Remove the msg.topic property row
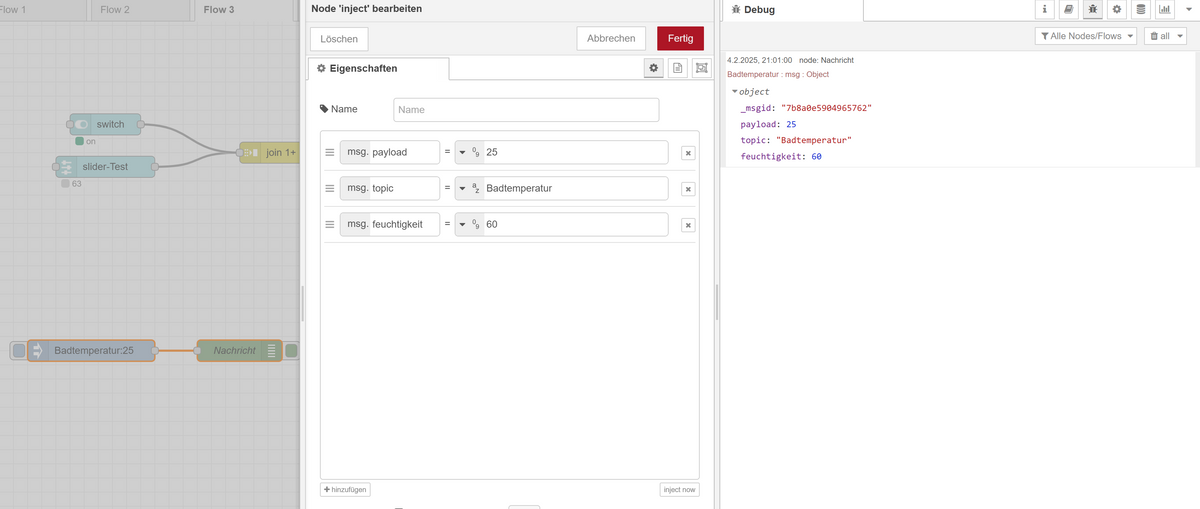This screenshot has width=1200, height=509. point(688,189)
